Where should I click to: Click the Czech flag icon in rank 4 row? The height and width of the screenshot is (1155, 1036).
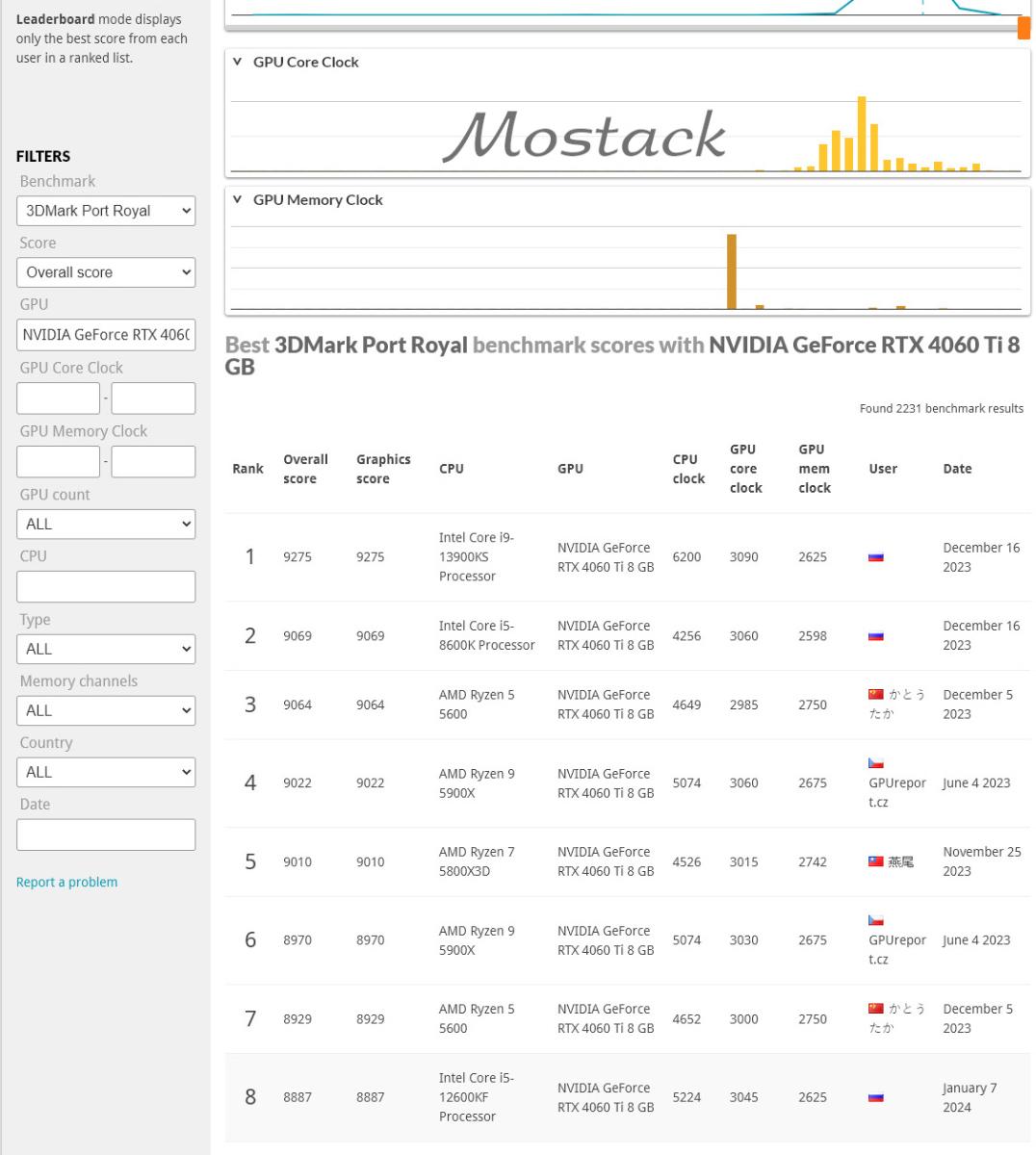tap(876, 763)
